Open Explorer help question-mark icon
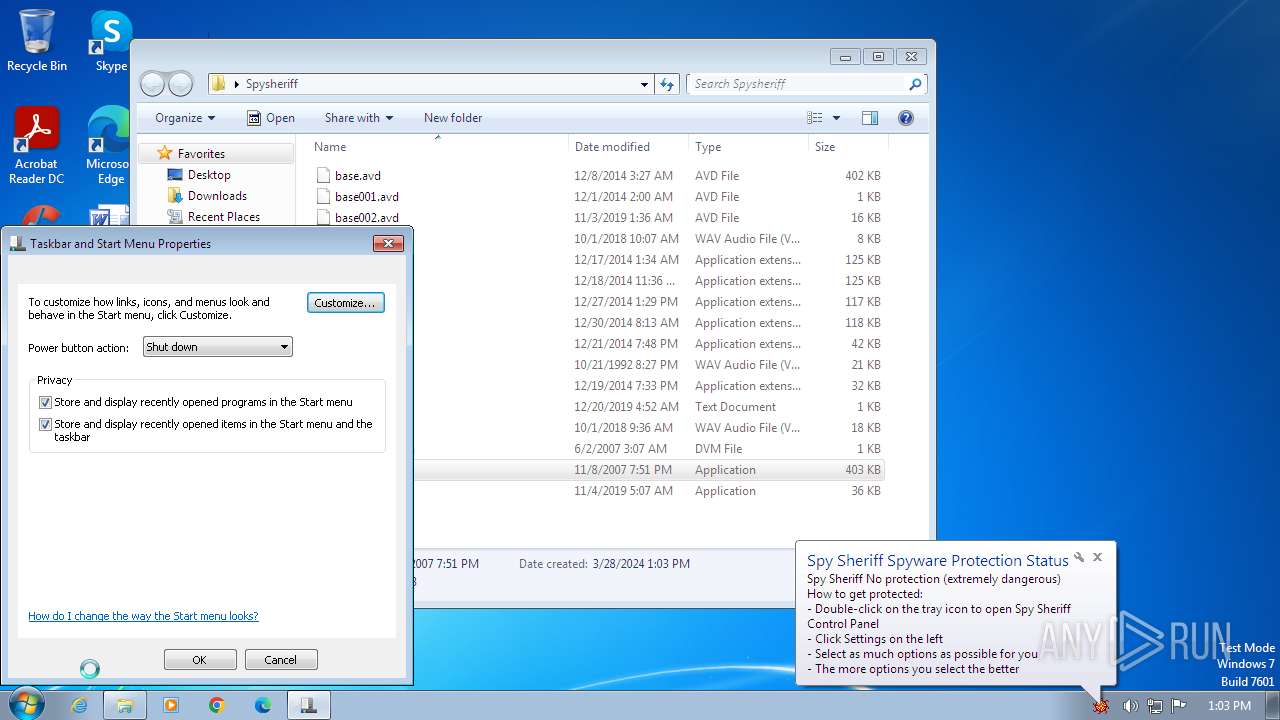This screenshot has width=1280, height=720. click(x=906, y=118)
